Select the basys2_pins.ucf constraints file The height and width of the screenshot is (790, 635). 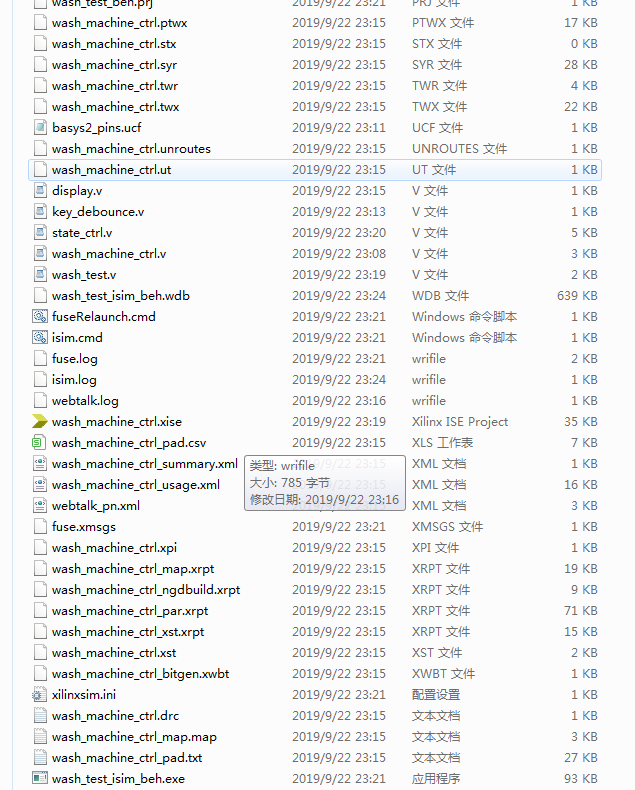point(96,128)
